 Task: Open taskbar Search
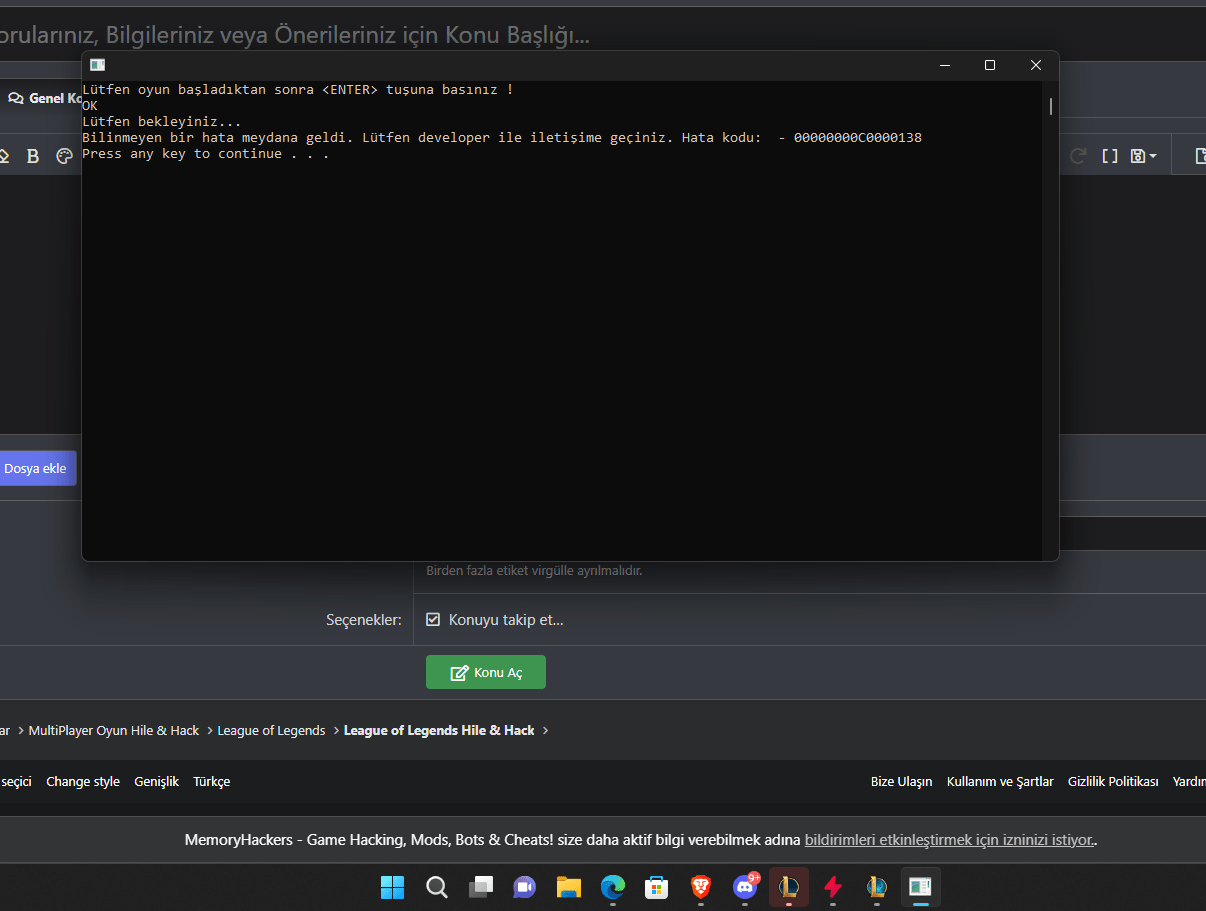pyautogui.click(x=437, y=887)
